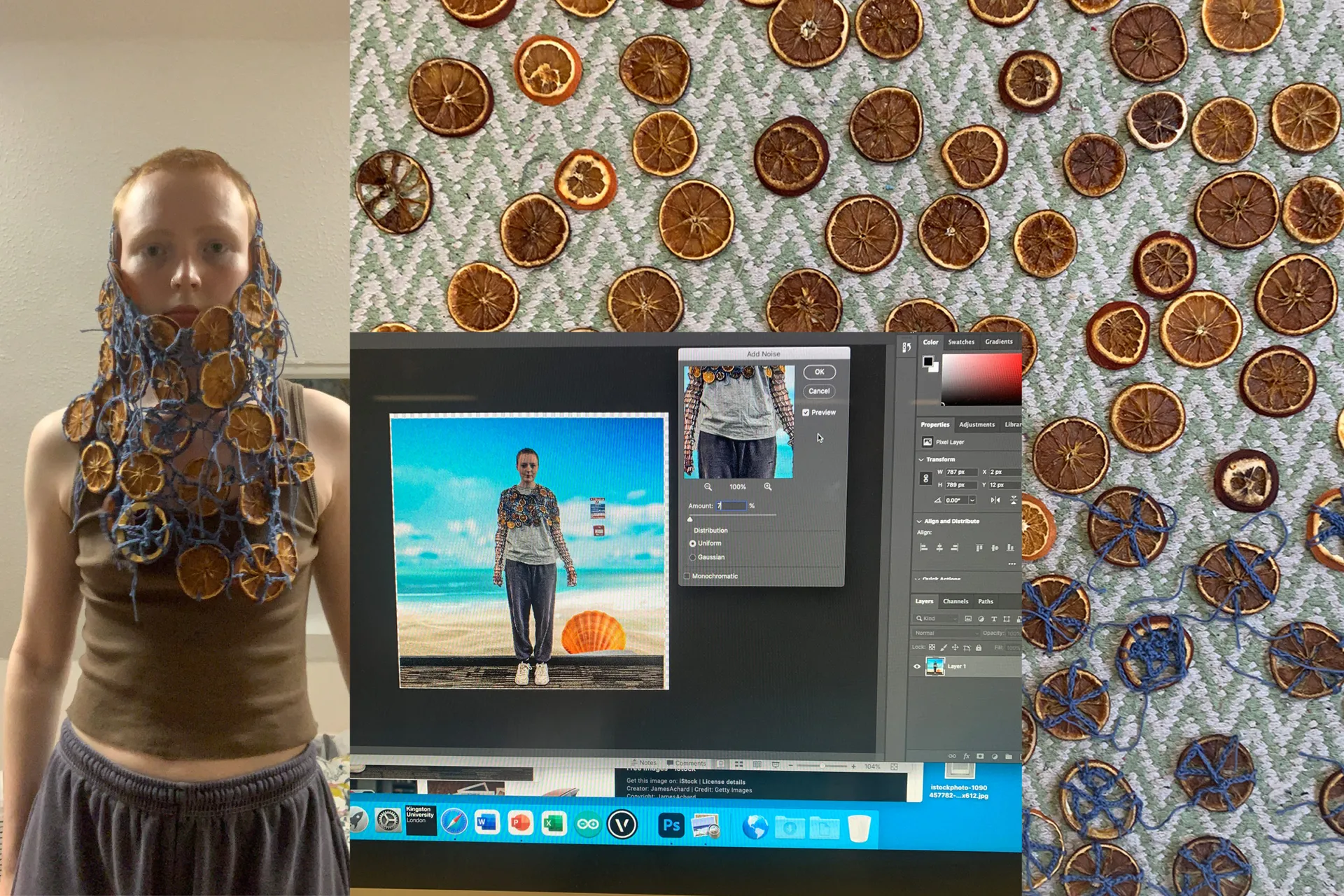Cancel the Add Noise dialog
1344x896 pixels.
[x=819, y=391]
